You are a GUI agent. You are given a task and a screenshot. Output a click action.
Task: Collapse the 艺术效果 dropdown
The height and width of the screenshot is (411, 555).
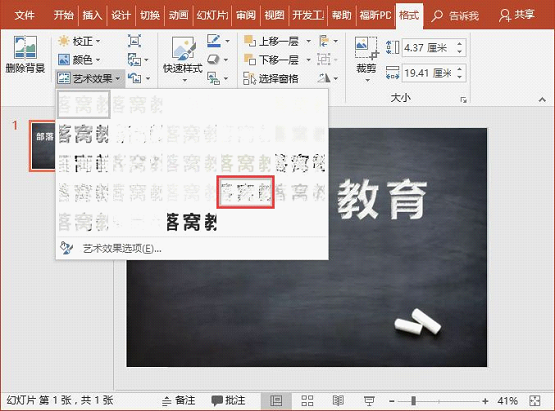pyautogui.click(x=118, y=78)
